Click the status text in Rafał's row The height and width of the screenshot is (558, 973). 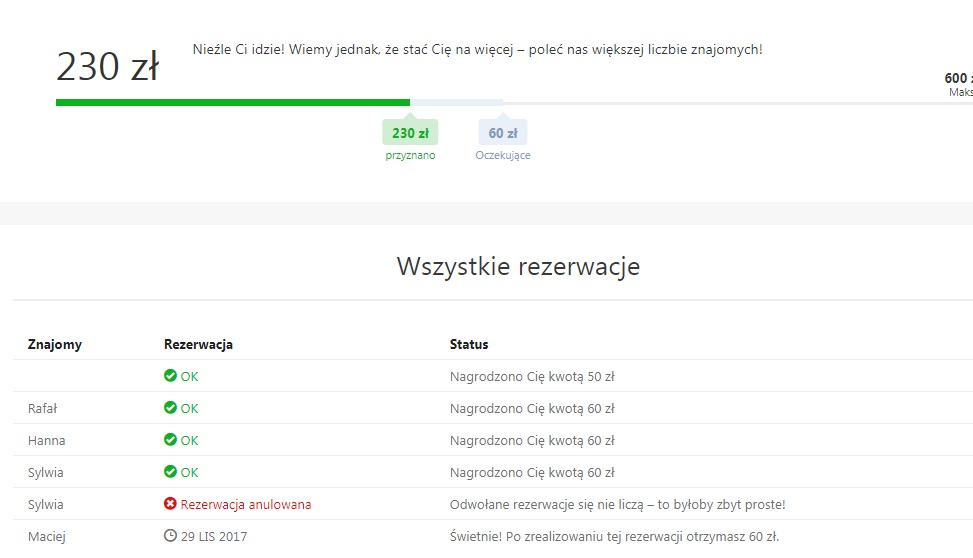pyautogui.click(x=532, y=408)
